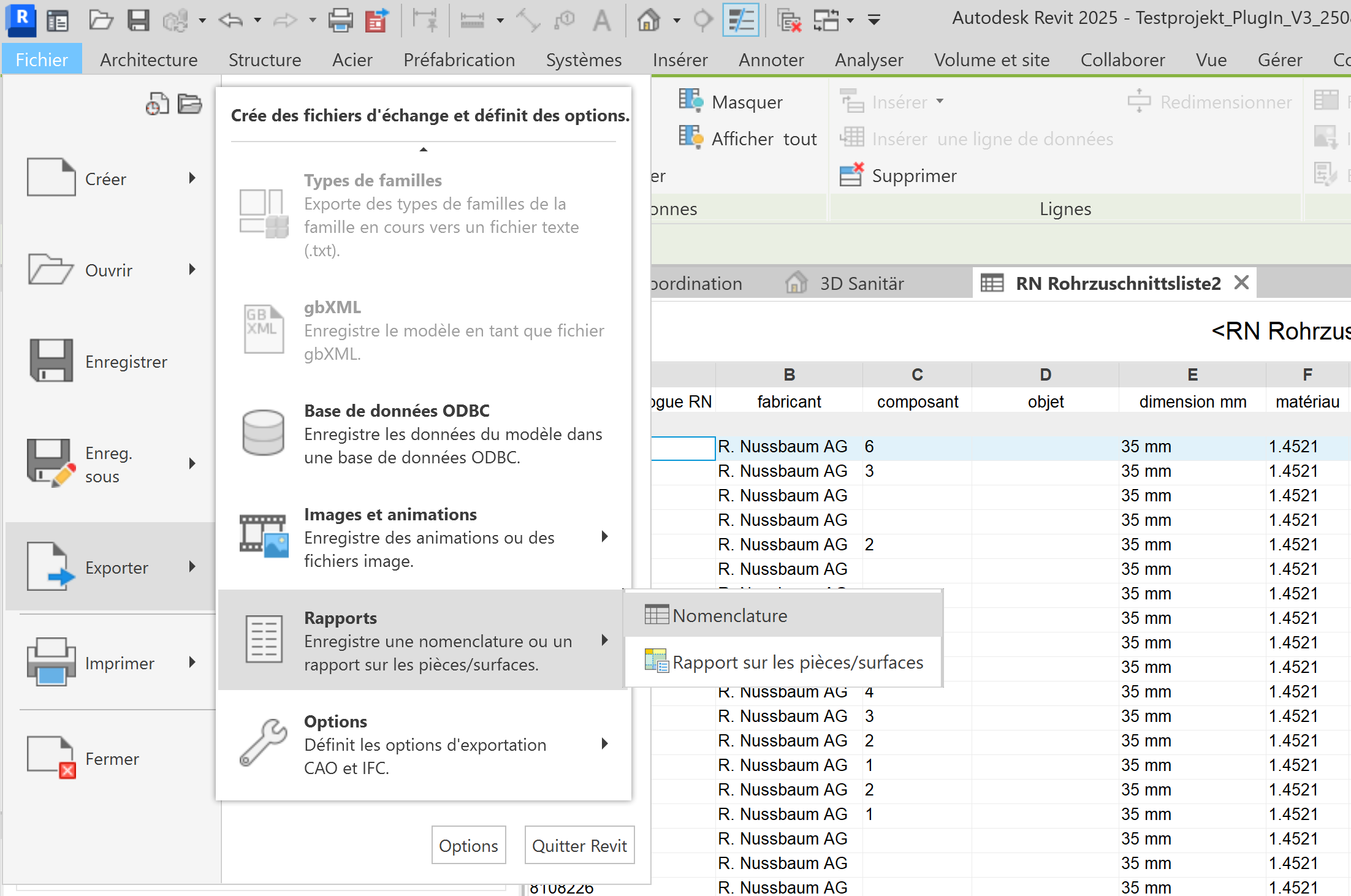
Task: Click the Close Inactive Views icon
Action: [x=789, y=20]
